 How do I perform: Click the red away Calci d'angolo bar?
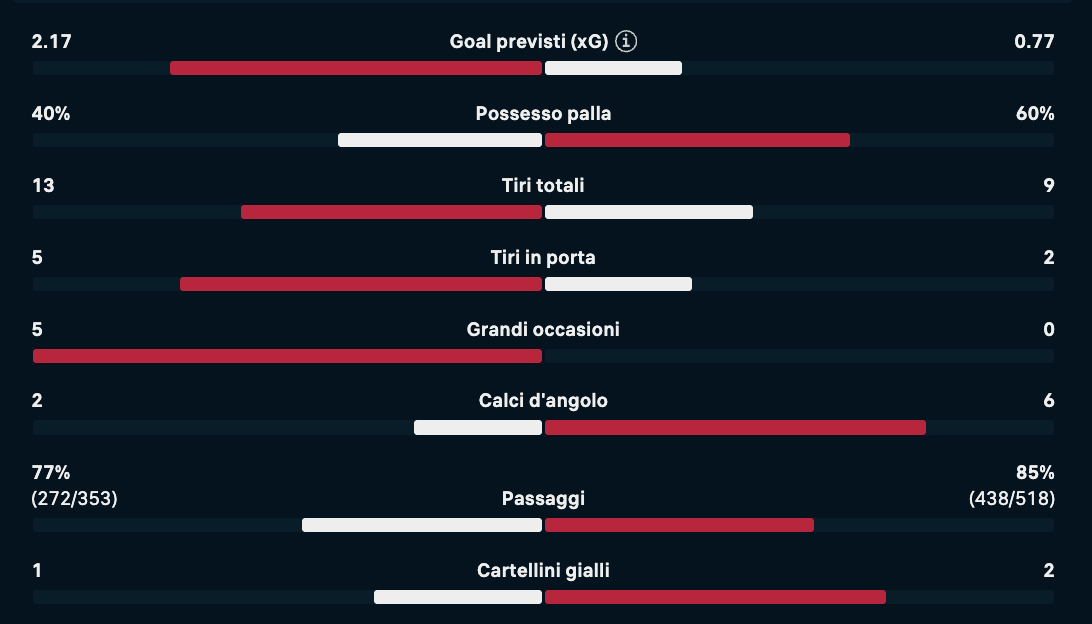tap(735, 428)
